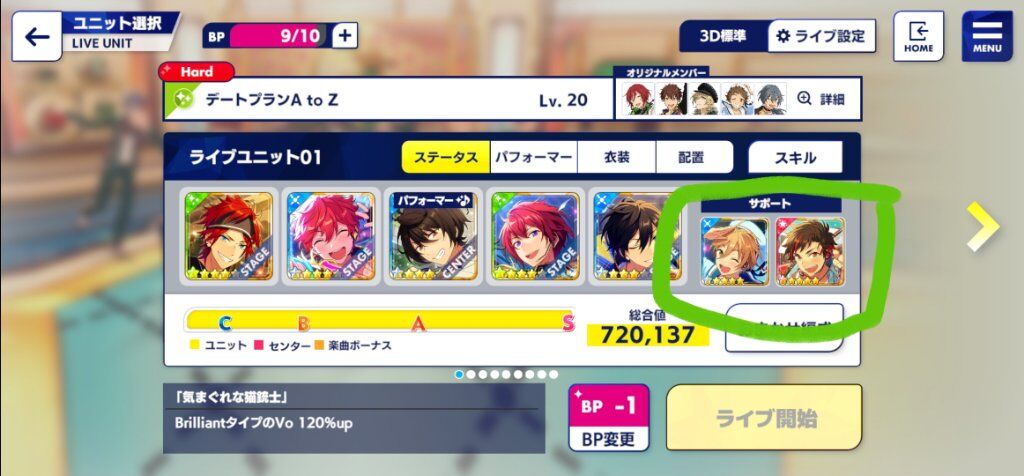Add BP with the plus icon
Image resolution: width=1024 pixels, height=476 pixels.
[345, 35]
